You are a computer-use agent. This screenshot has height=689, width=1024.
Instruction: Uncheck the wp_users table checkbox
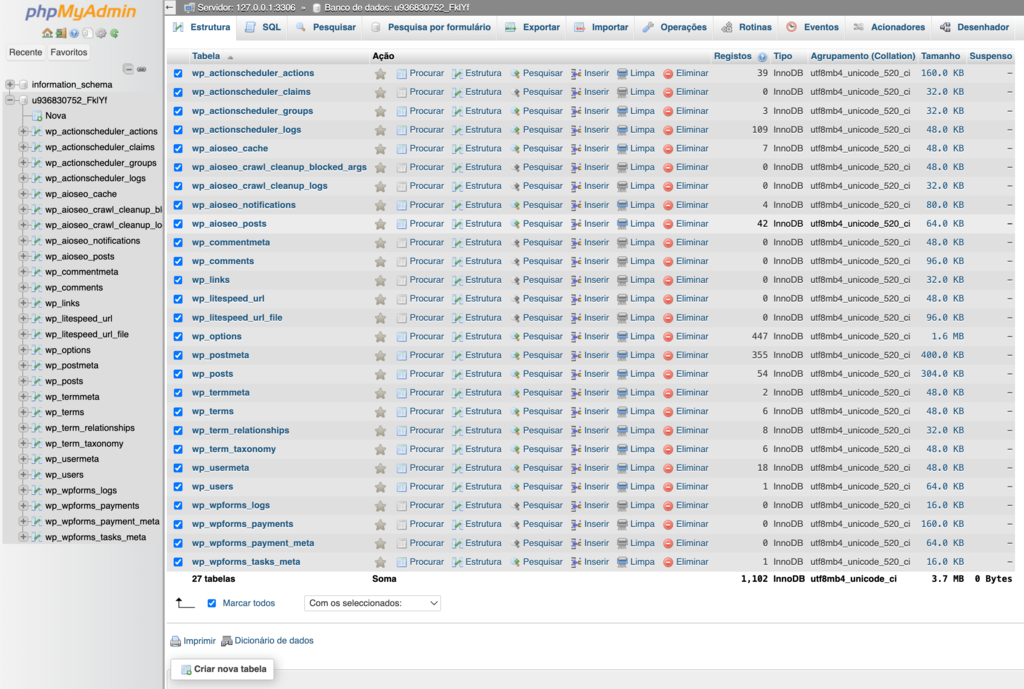click(x=178, y=487)
